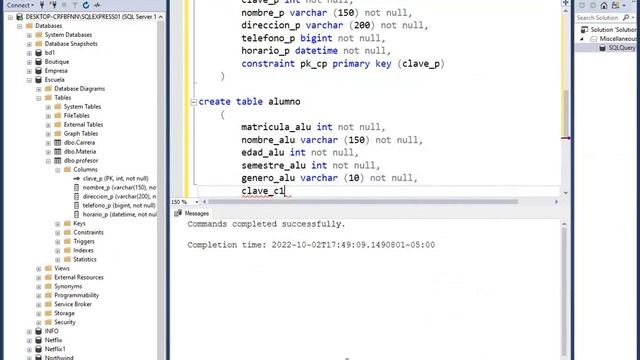Click the query editor horizontal scrollbar thumb
The height and width of the screenshot is (360, 640).
tap(363, 202)
